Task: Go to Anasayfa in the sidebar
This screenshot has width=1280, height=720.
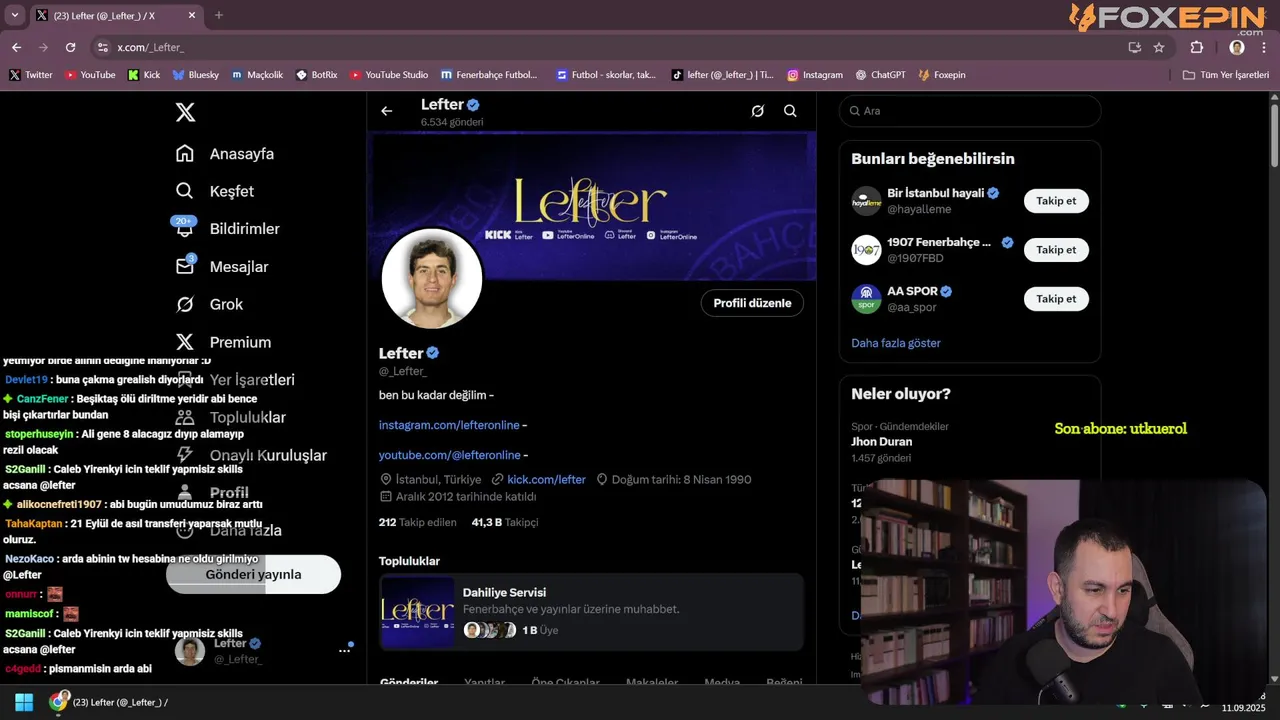Action: [x=225, y=154]
